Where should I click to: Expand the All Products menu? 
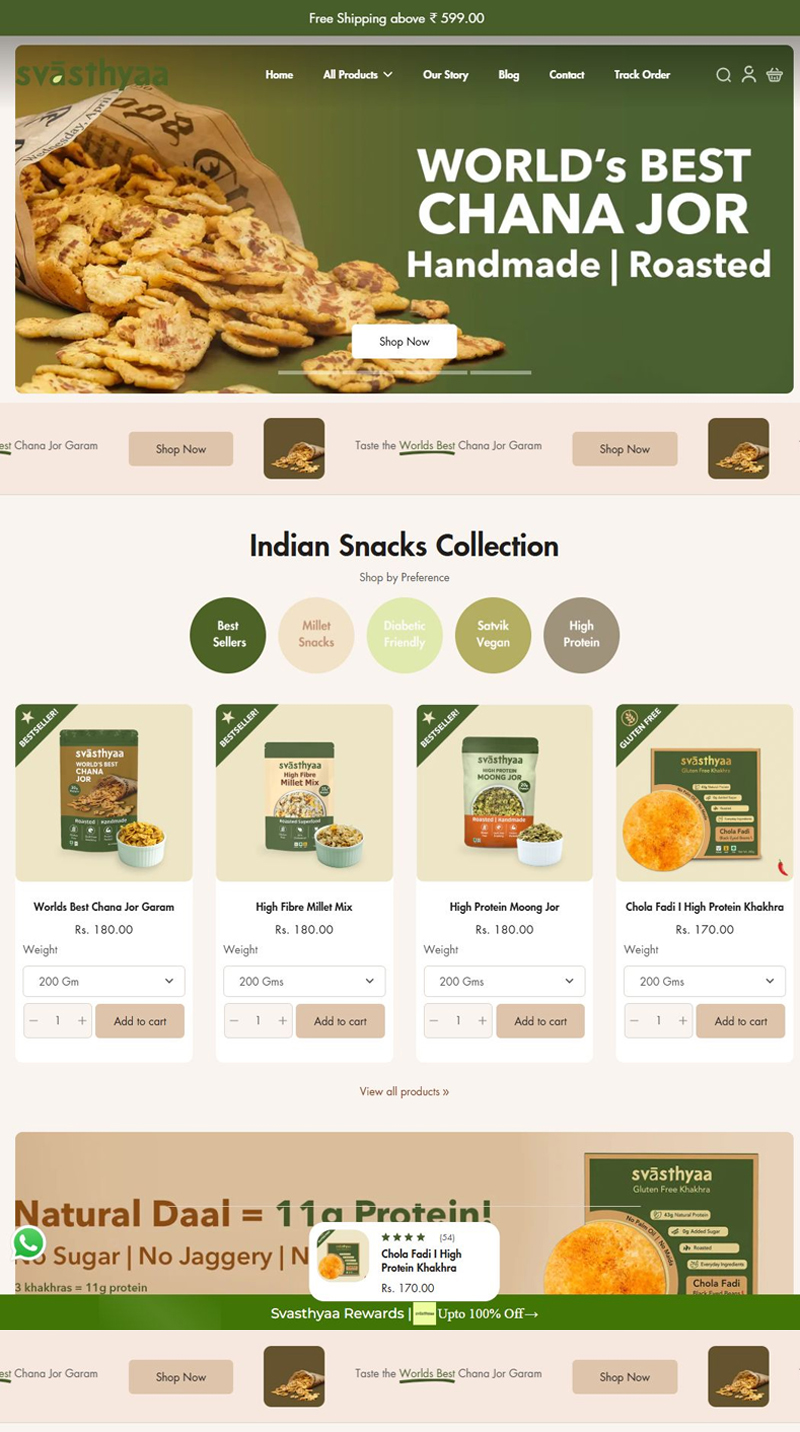click(357, 75)
